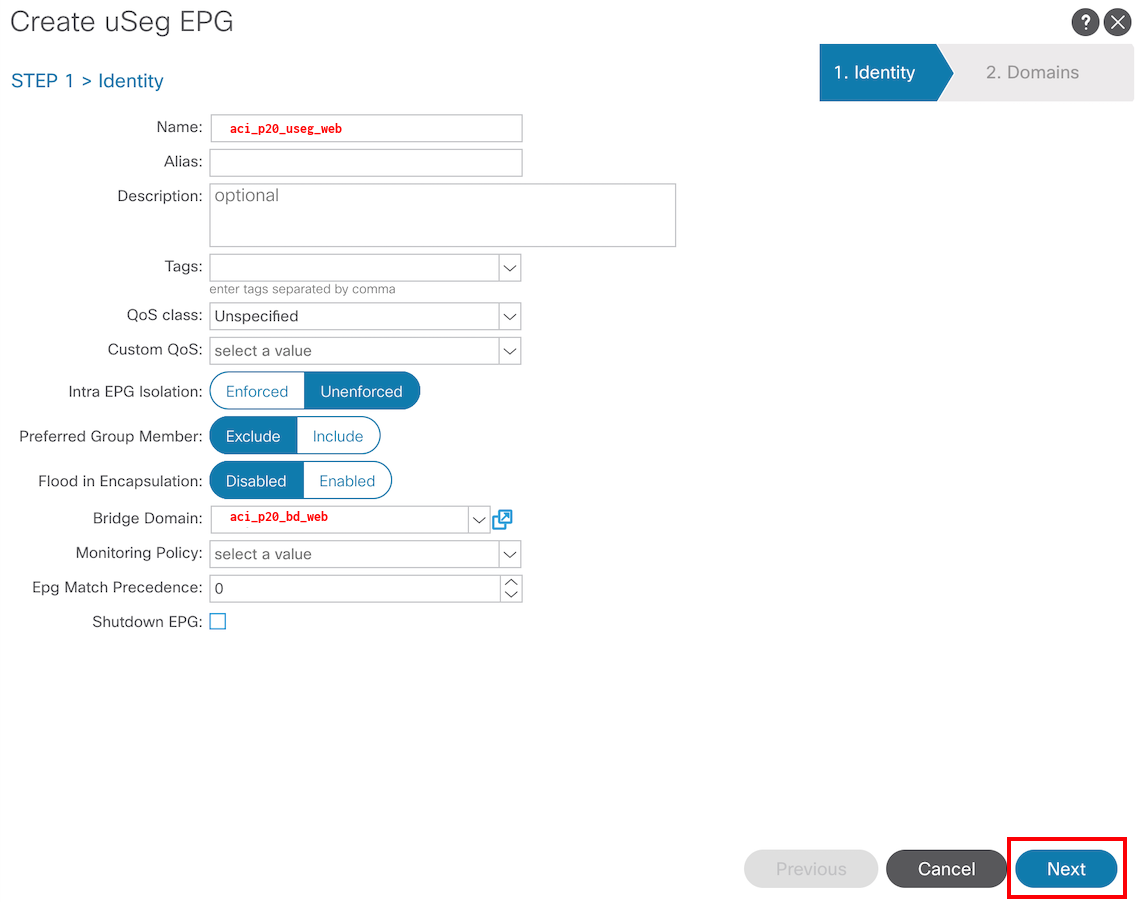Decrease Epg Match Precedence with down arrow
The height and width of the screenshot is (902, 1147).
point(511,594)
